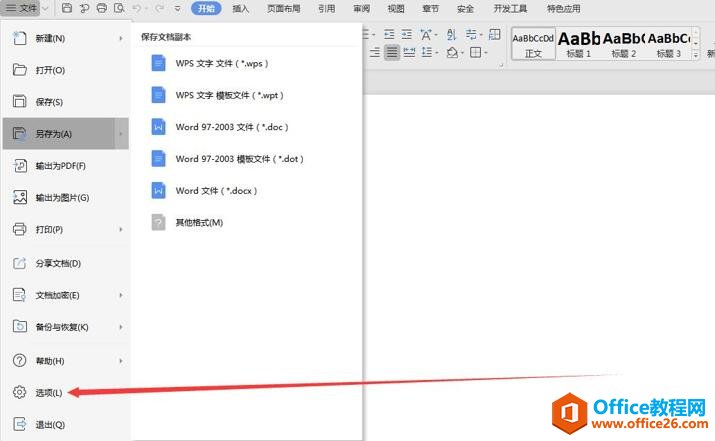Apply the 正文 style
This screenshot has height=441, width=715.
pos(533,44)
